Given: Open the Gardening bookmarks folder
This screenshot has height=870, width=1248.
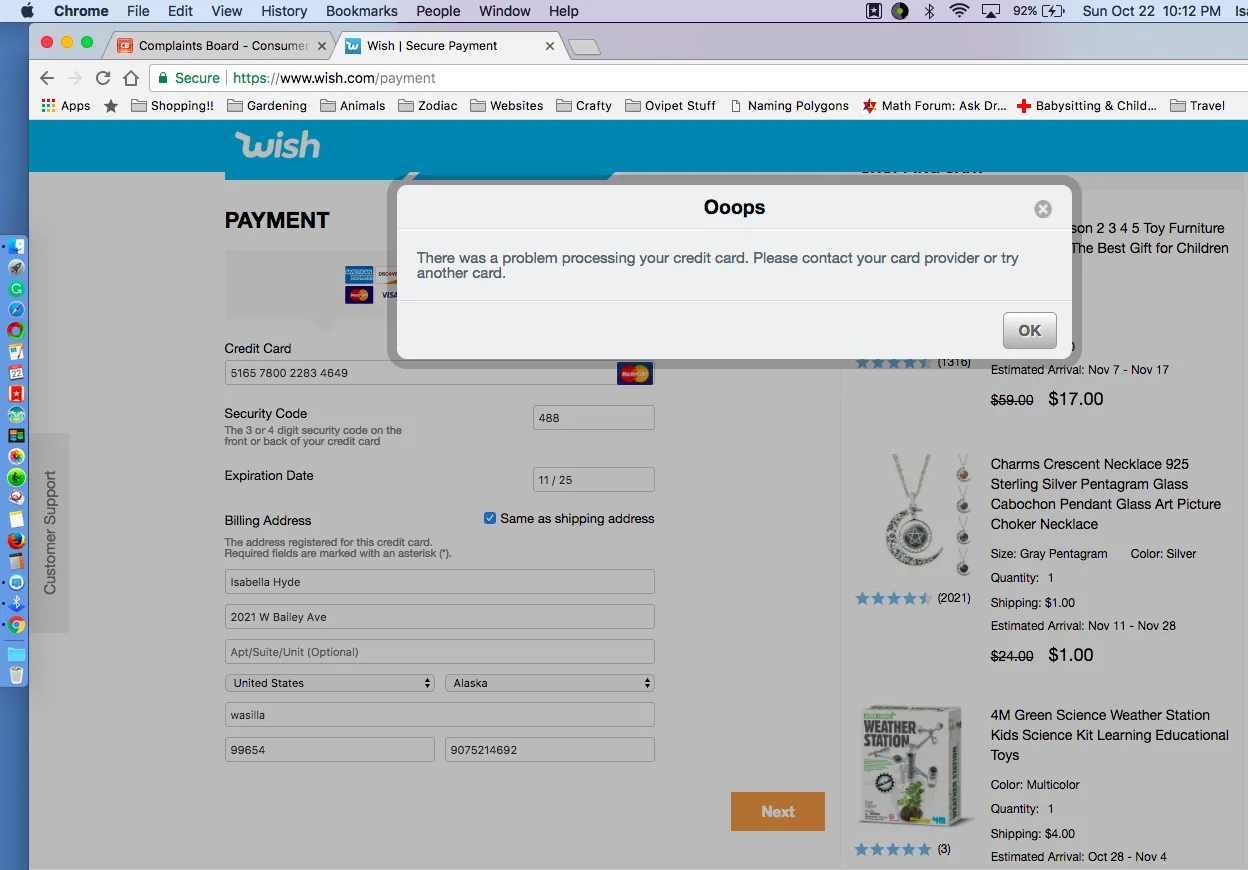Looking at the screenshot, I should tap(267, 106).
